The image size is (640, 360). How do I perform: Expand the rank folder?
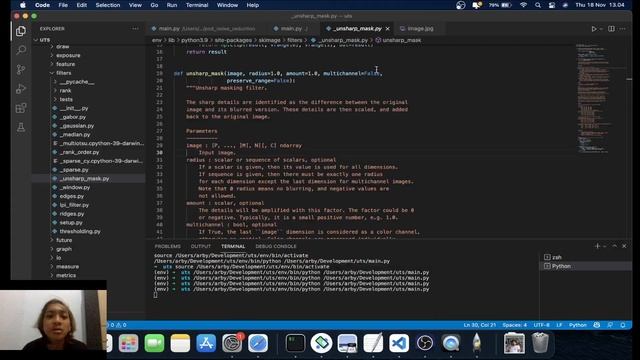tap(65, 91)
